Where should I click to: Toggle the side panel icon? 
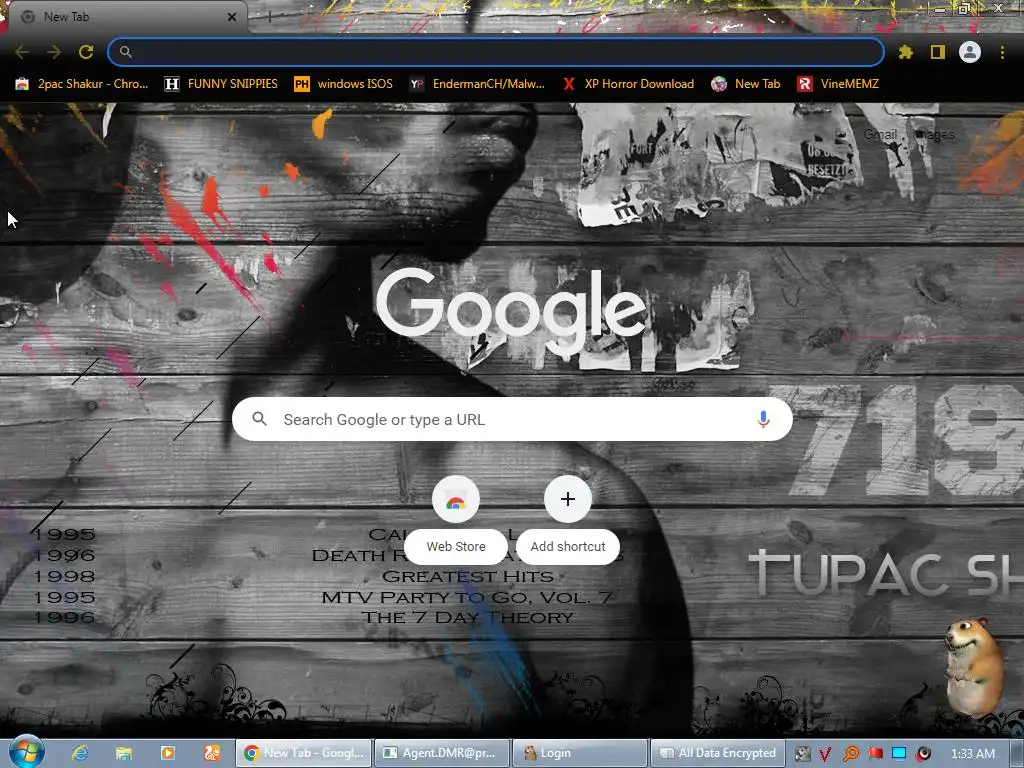pyautogui.click(x=937, y=52)
